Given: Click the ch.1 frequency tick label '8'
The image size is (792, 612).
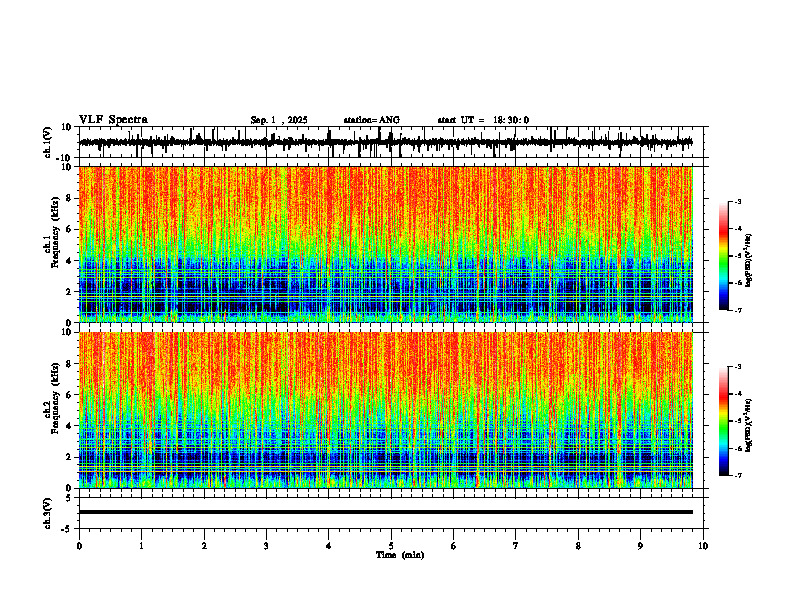Looking at the screenshot, I should 70,198.
